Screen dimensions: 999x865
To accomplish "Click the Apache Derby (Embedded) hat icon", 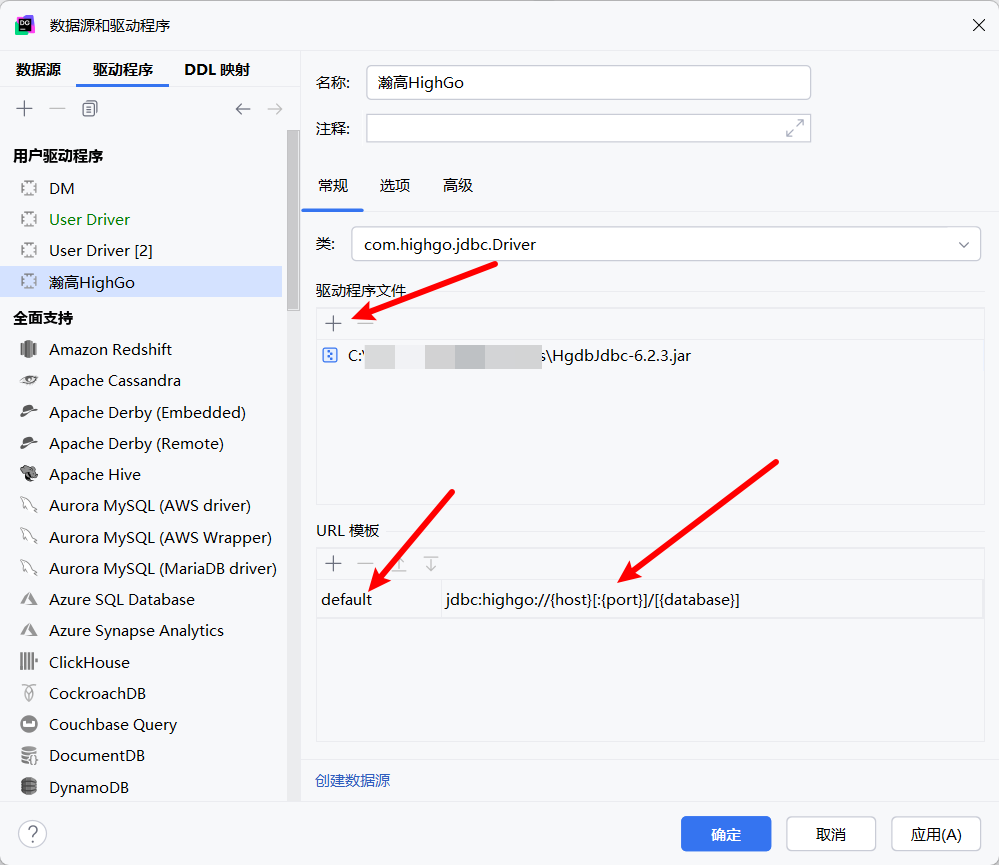I will 29,411.
